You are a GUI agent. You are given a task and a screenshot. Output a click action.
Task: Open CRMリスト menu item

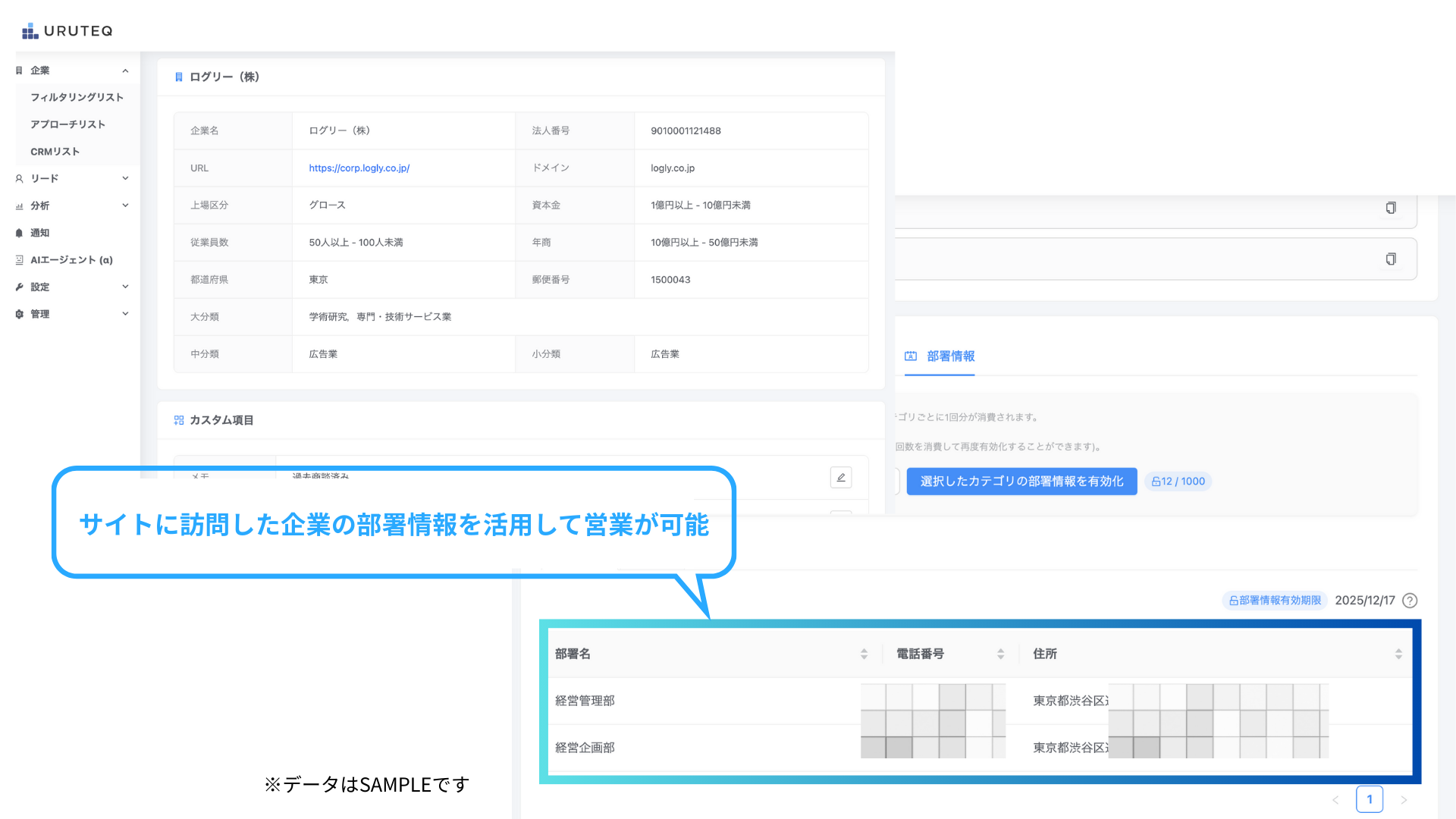pos(55,152)
